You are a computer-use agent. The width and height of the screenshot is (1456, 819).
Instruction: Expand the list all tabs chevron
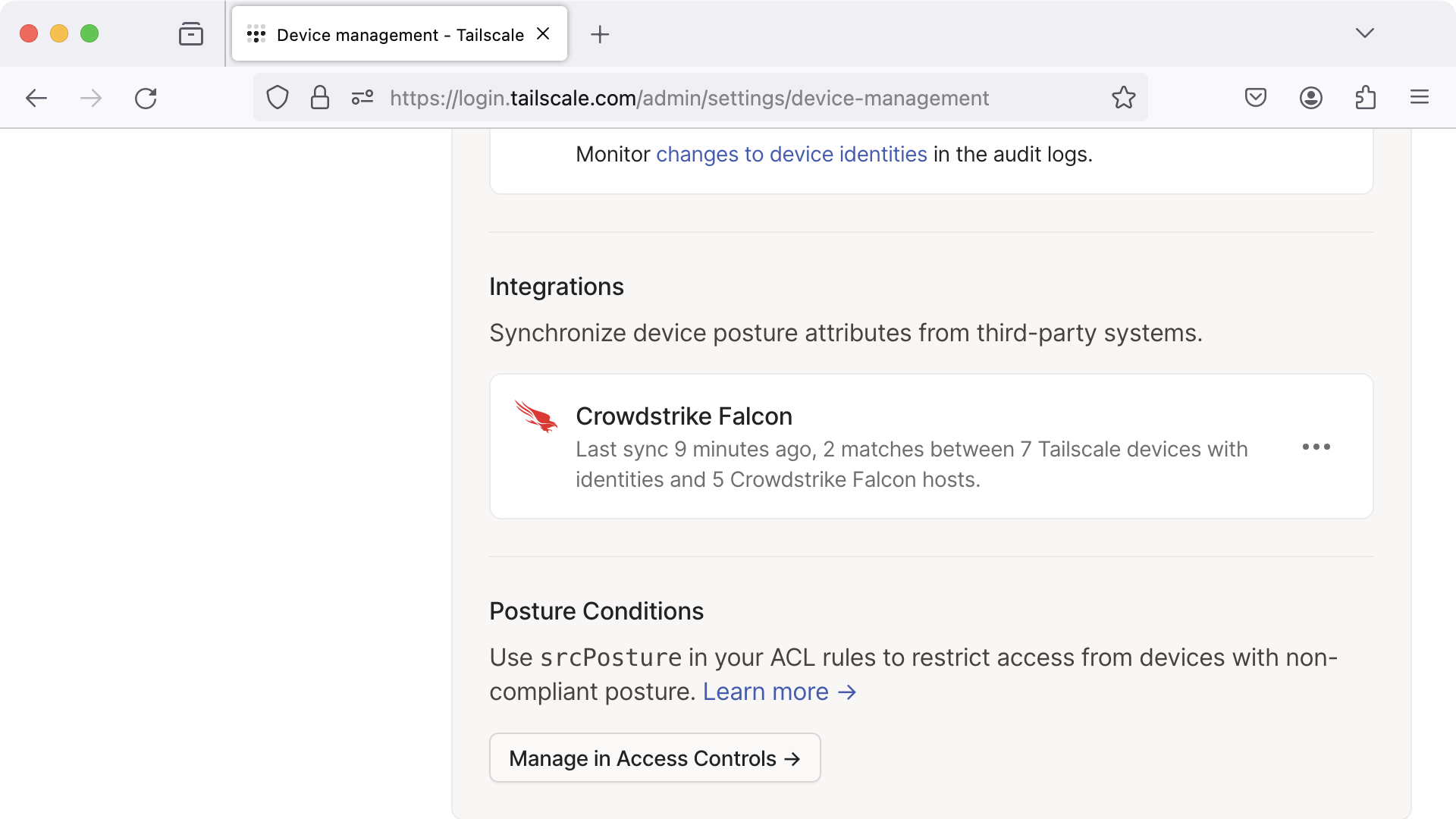point(1364,33)
